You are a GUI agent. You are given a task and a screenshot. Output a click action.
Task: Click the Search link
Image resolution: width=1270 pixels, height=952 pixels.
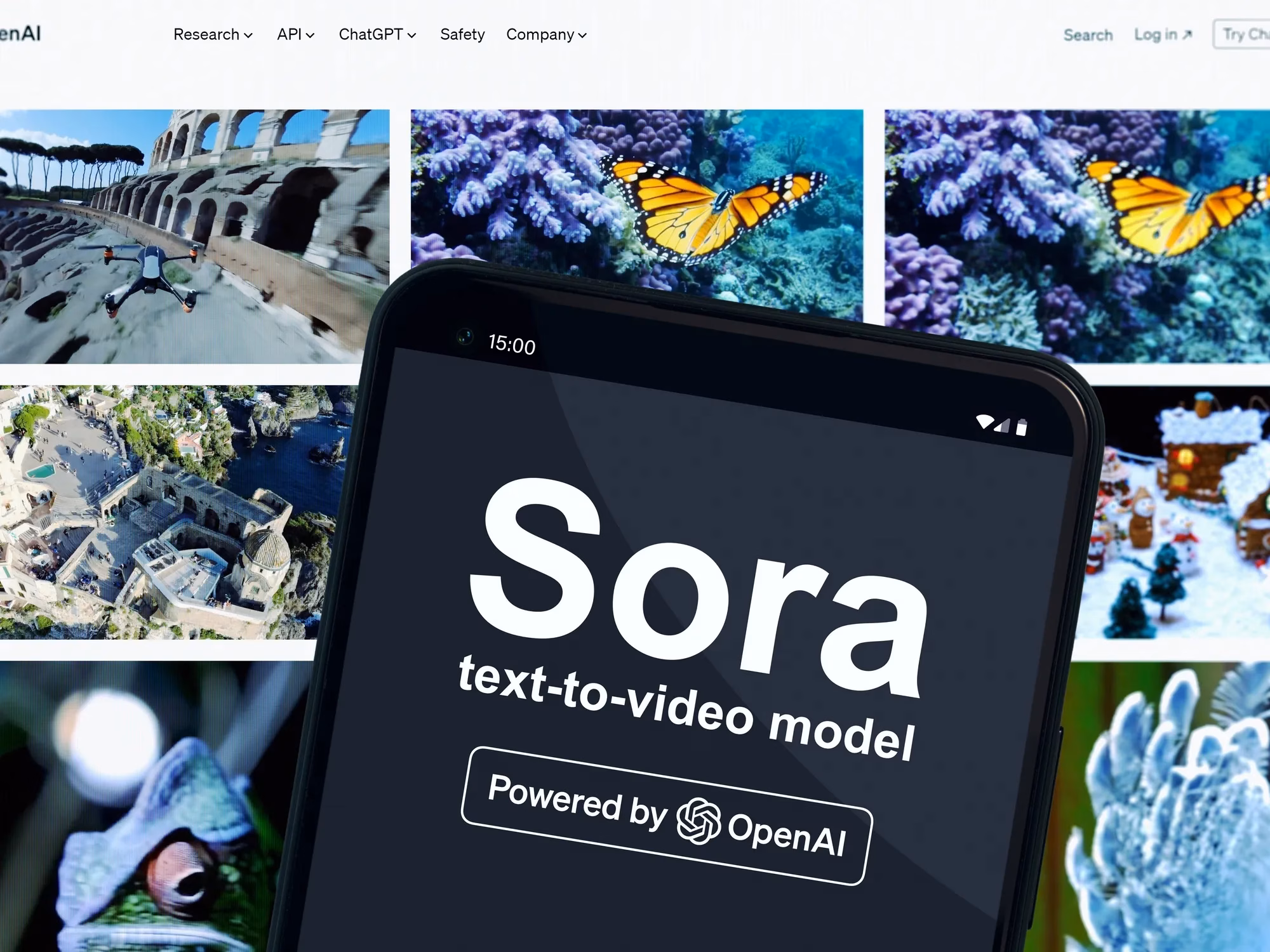(1088, 35)
